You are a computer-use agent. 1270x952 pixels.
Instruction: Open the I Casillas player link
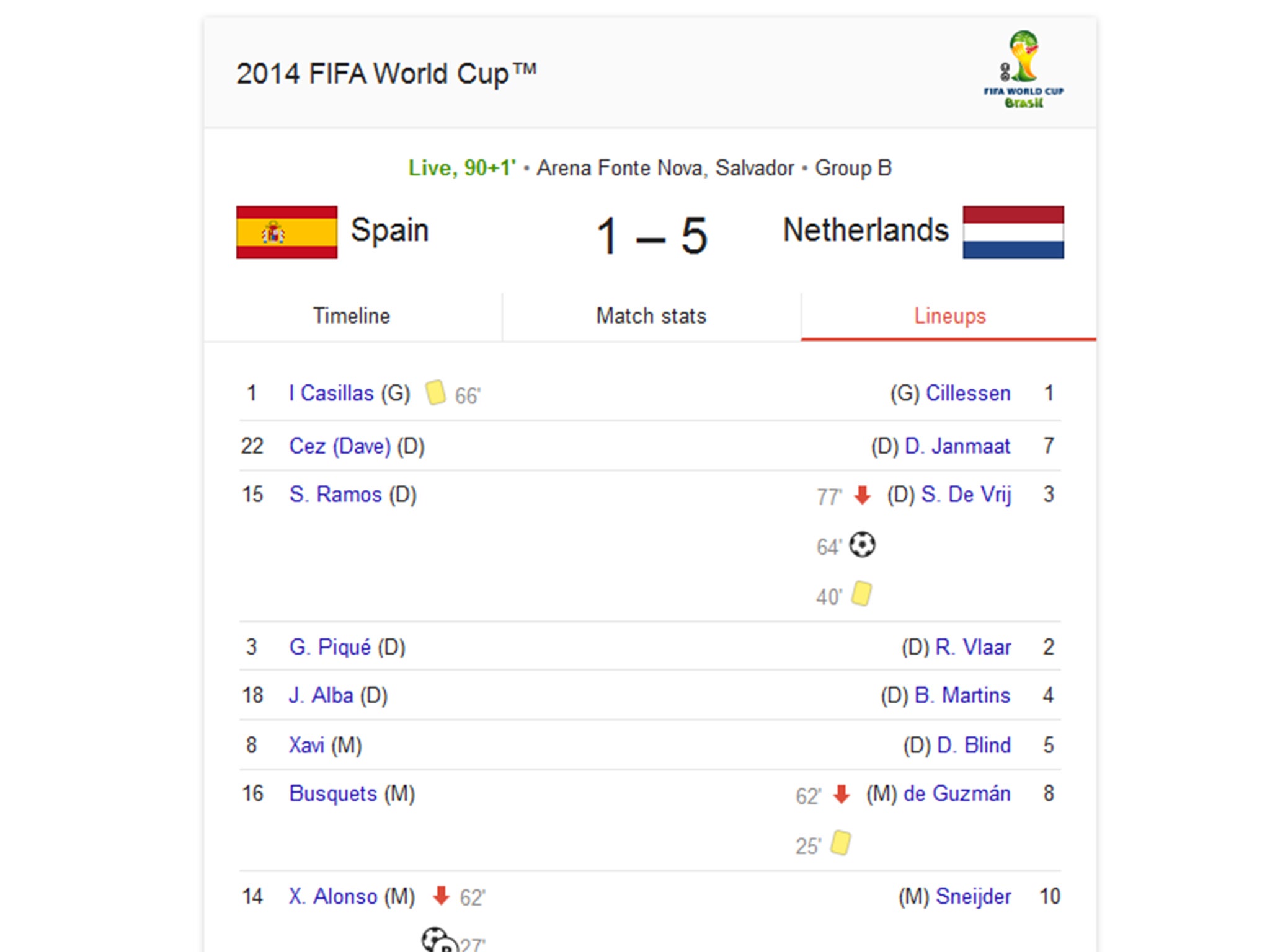tap(331, 393)
